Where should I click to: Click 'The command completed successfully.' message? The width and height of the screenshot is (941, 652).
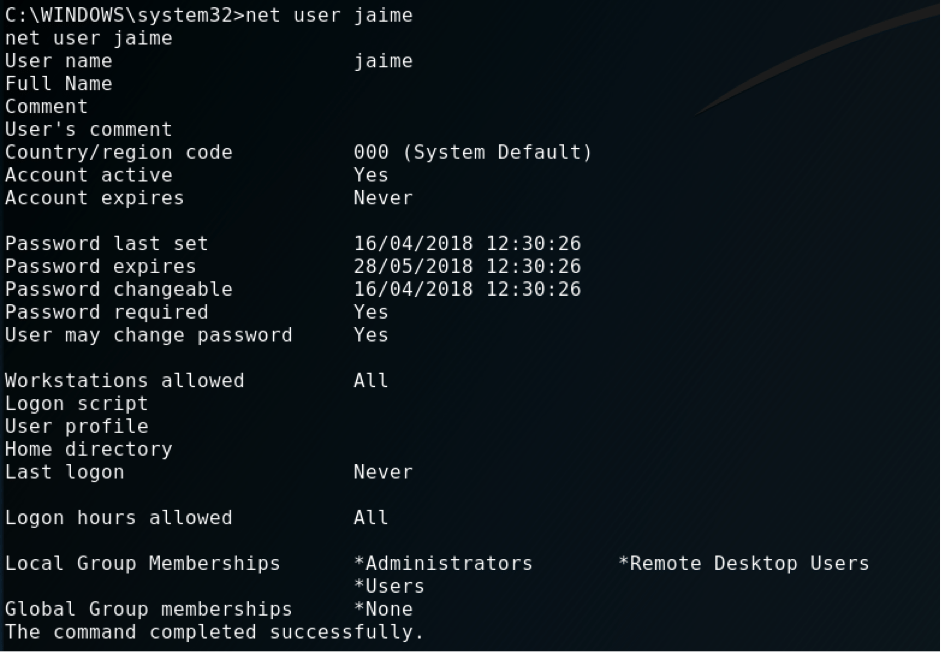point(214,632)
